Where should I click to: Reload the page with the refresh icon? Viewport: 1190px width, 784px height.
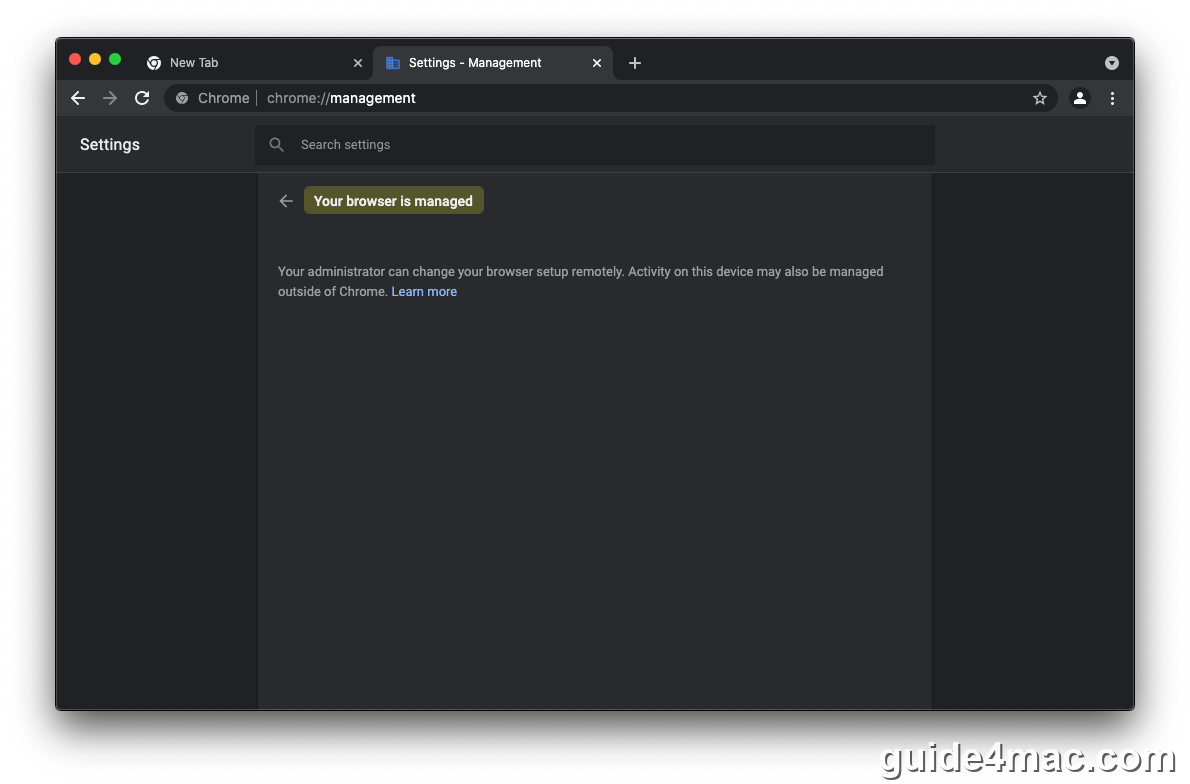tap(142, 98)
